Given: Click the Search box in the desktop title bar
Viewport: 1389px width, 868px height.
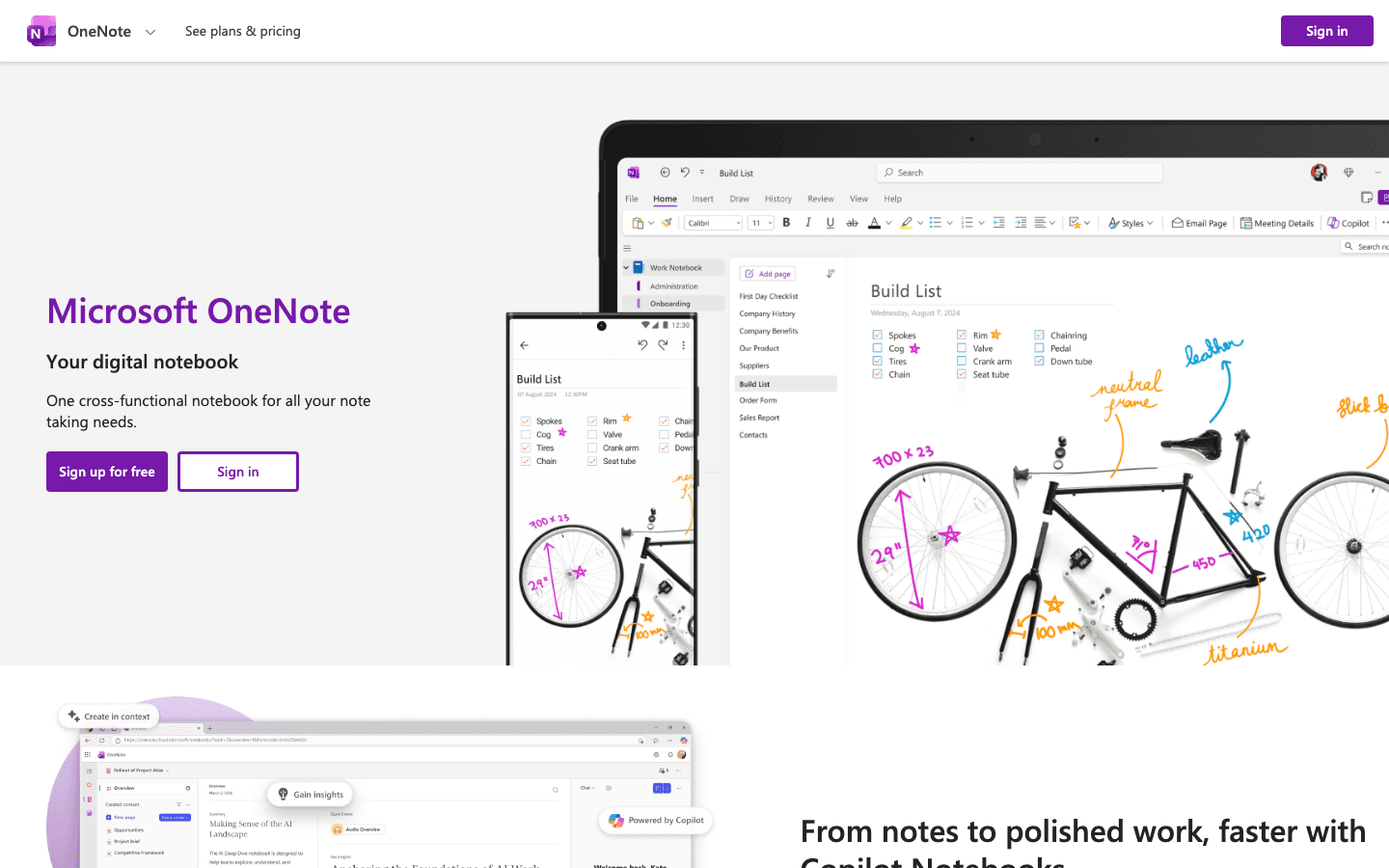Looking at the screenshot, I should (1020, 173).
